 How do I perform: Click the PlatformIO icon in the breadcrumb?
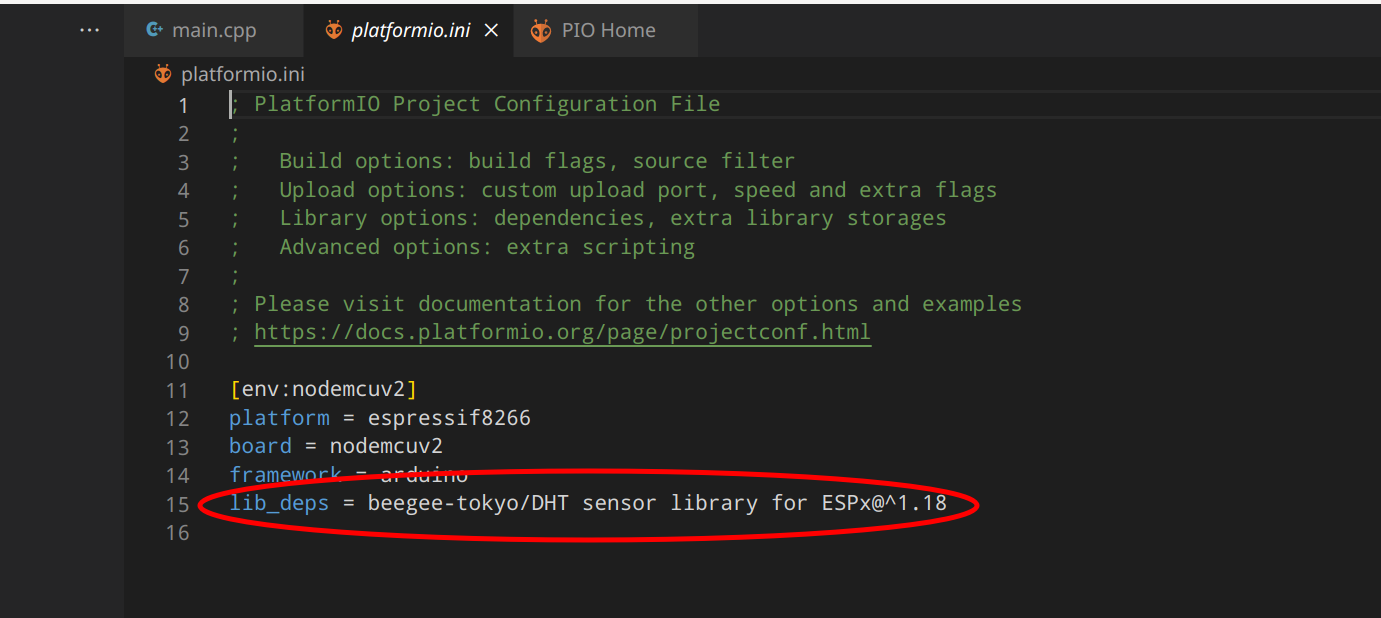163,74
